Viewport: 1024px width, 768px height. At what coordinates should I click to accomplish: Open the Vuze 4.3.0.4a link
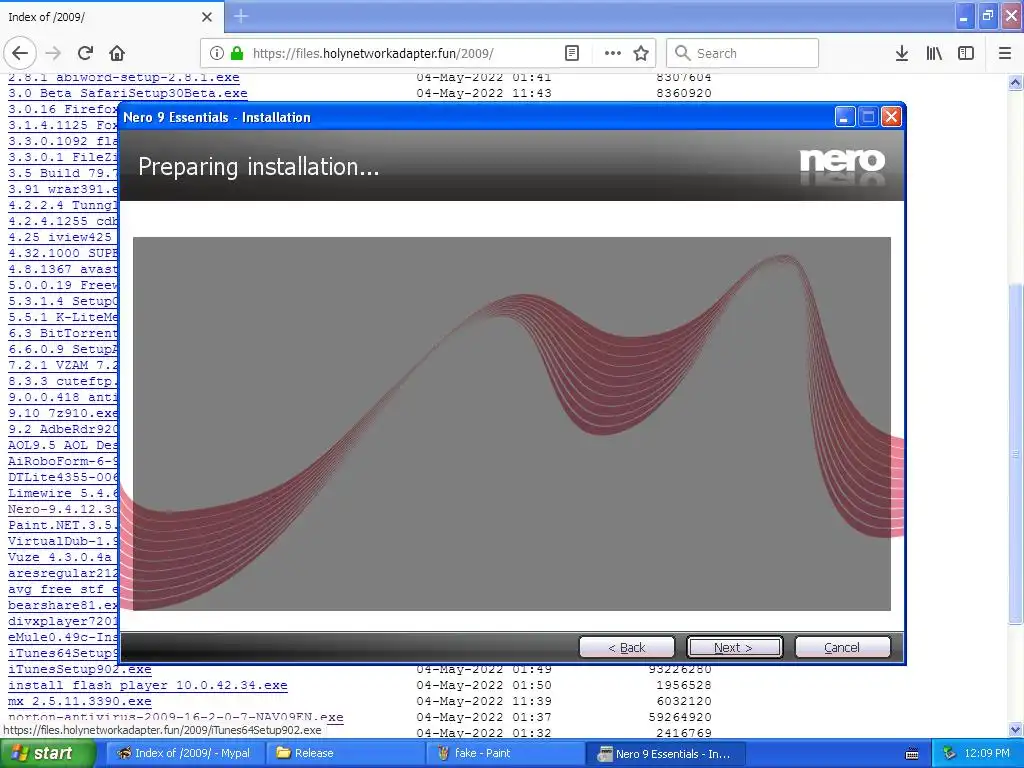click(x=60, y=557)
